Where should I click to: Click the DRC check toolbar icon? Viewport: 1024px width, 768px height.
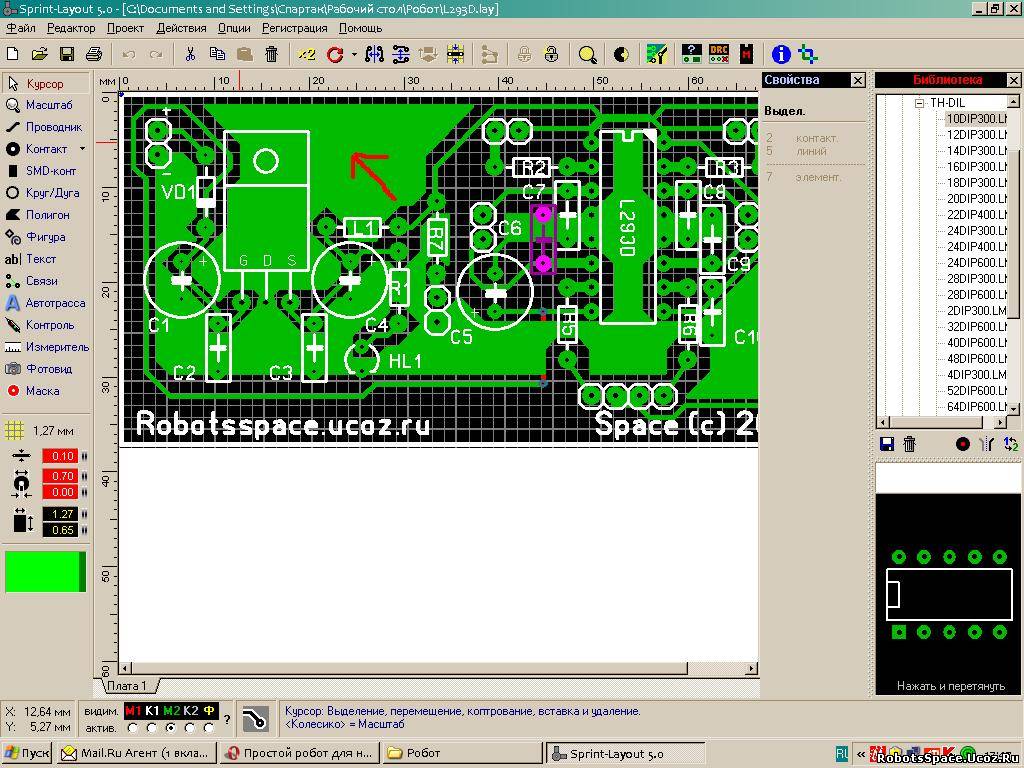click(x=718, y=54)
